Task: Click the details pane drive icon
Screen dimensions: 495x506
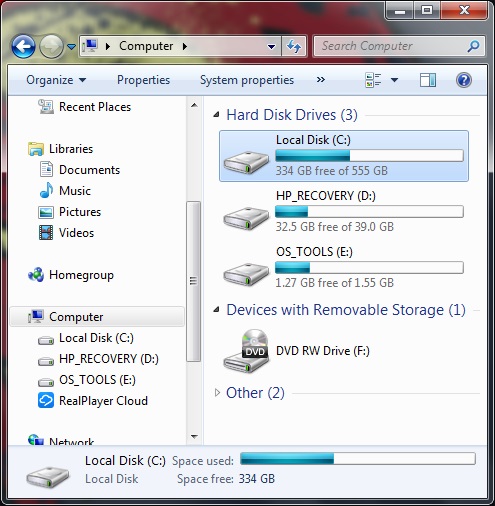Action: coord(48,477)
